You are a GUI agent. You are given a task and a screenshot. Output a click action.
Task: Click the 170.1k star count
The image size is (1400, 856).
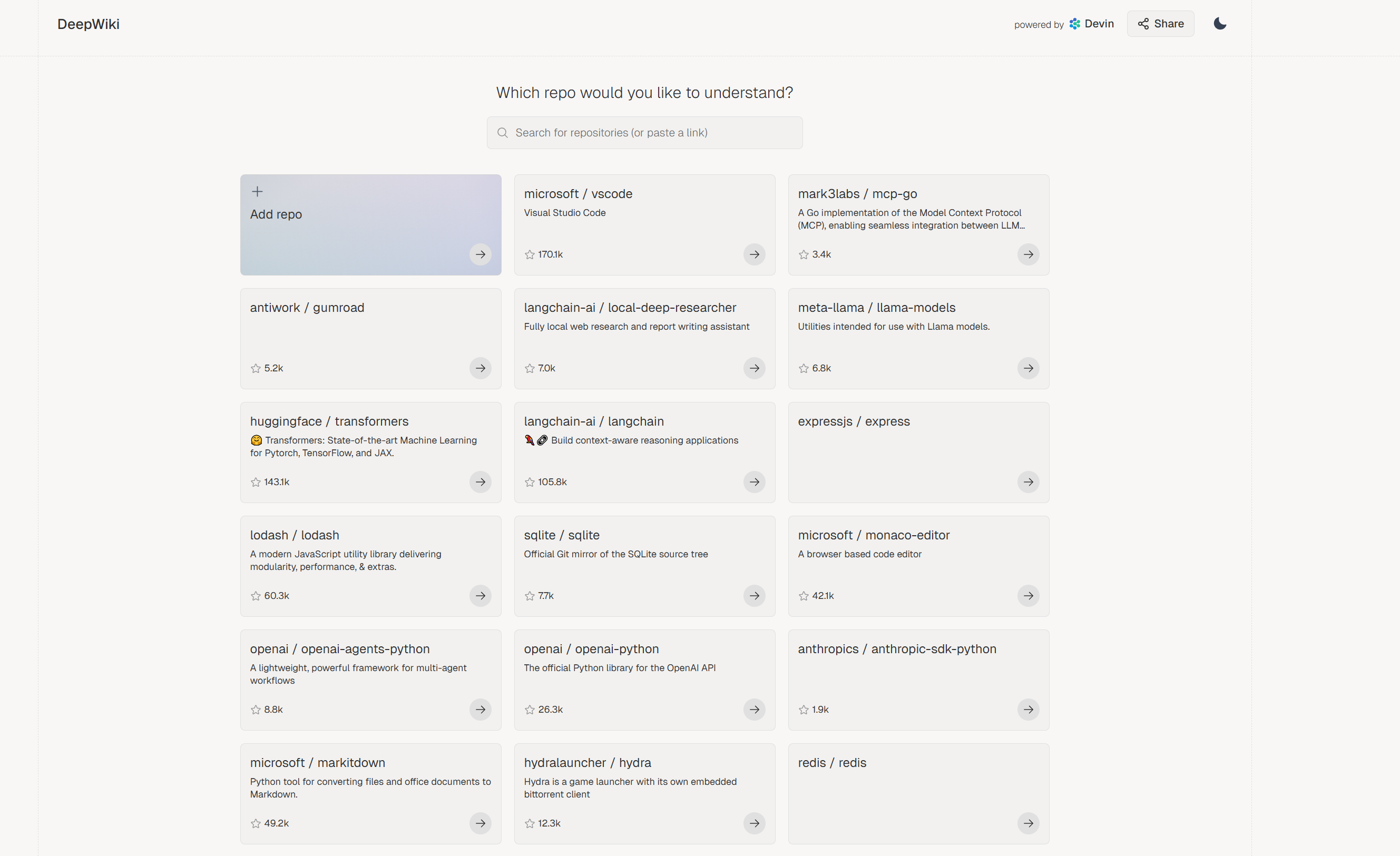550,254
